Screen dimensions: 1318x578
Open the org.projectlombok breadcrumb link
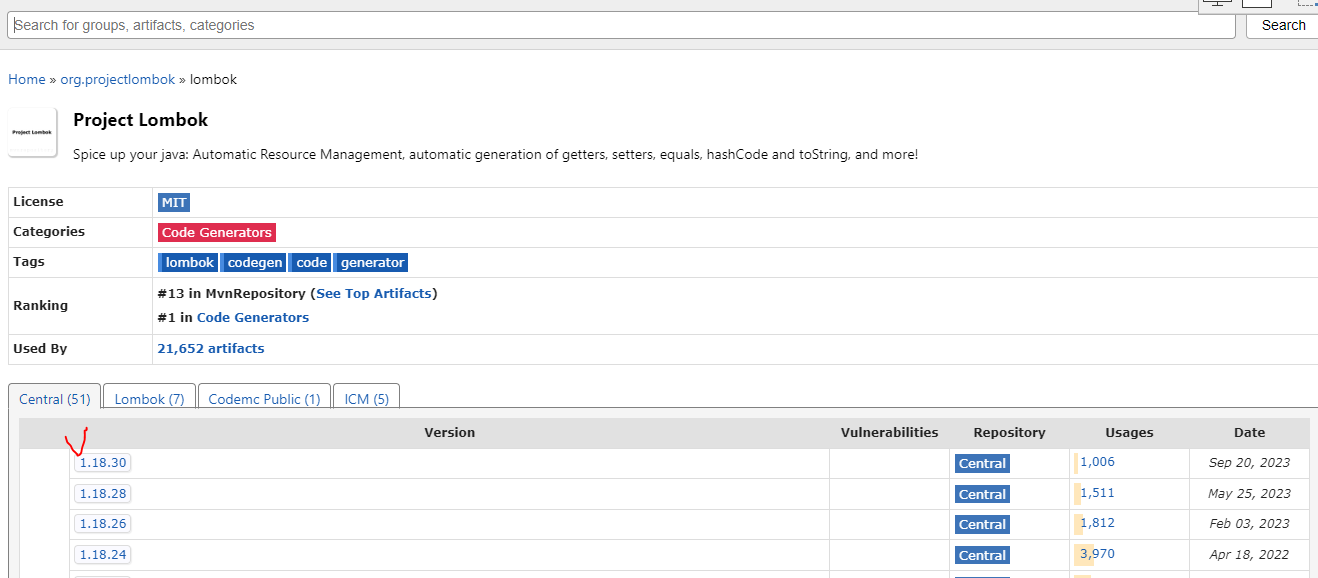[x=117, y=79]
